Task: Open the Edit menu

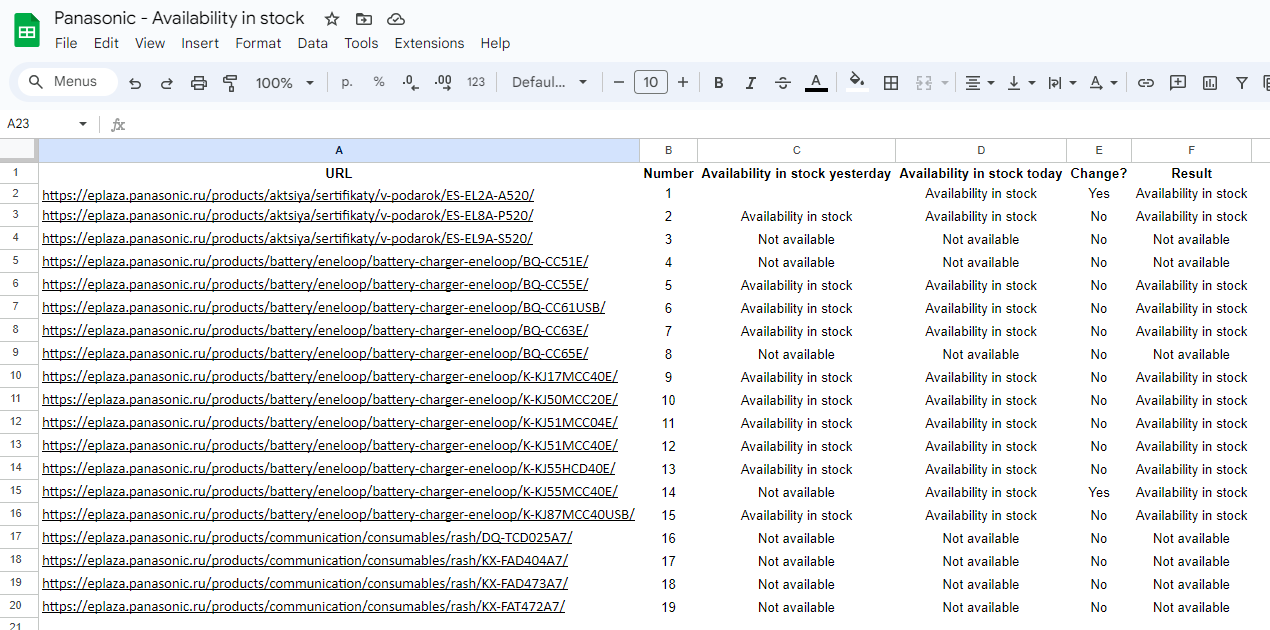Action: (106, 43)
